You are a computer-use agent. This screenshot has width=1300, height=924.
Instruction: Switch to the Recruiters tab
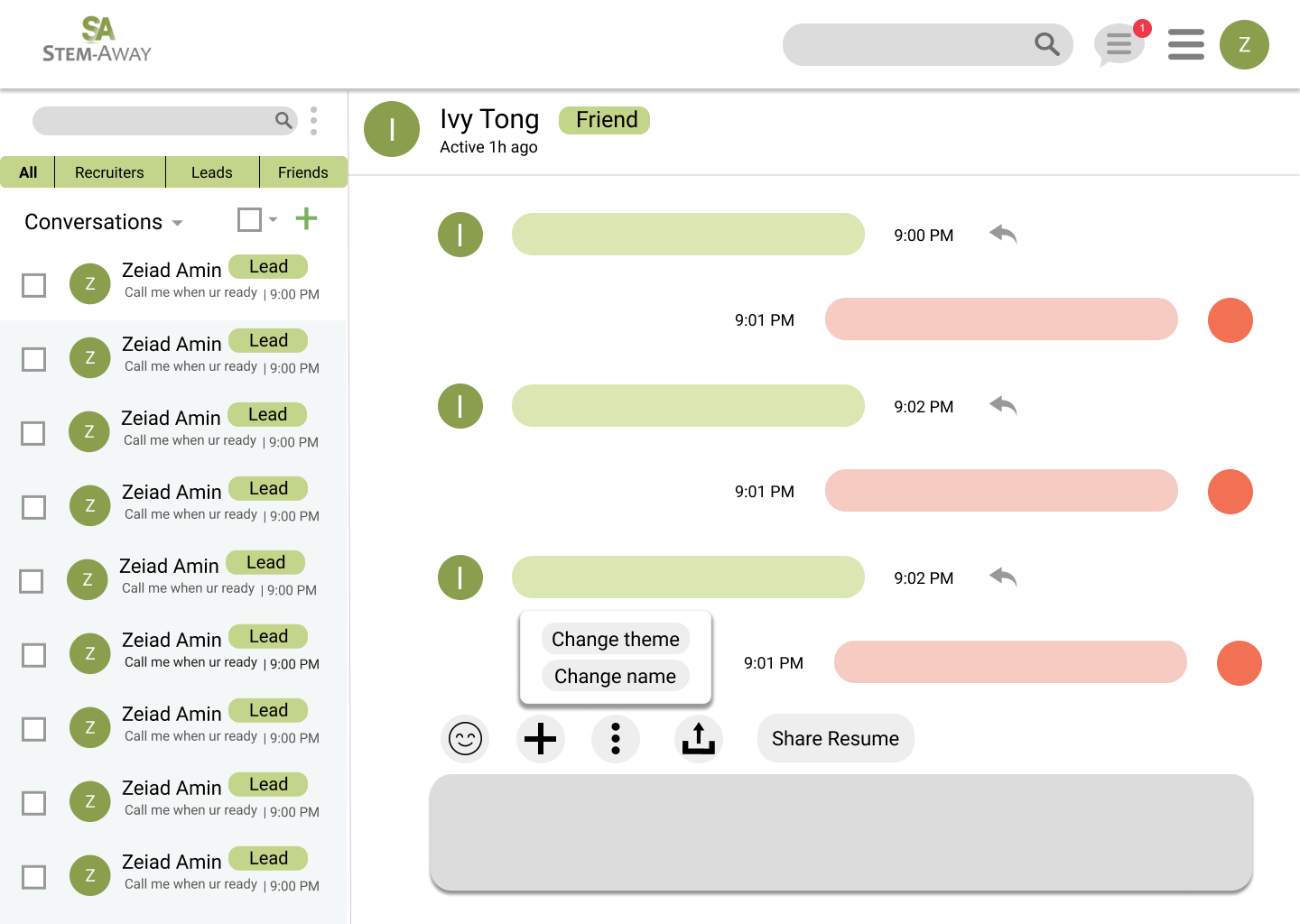point(109,172)
